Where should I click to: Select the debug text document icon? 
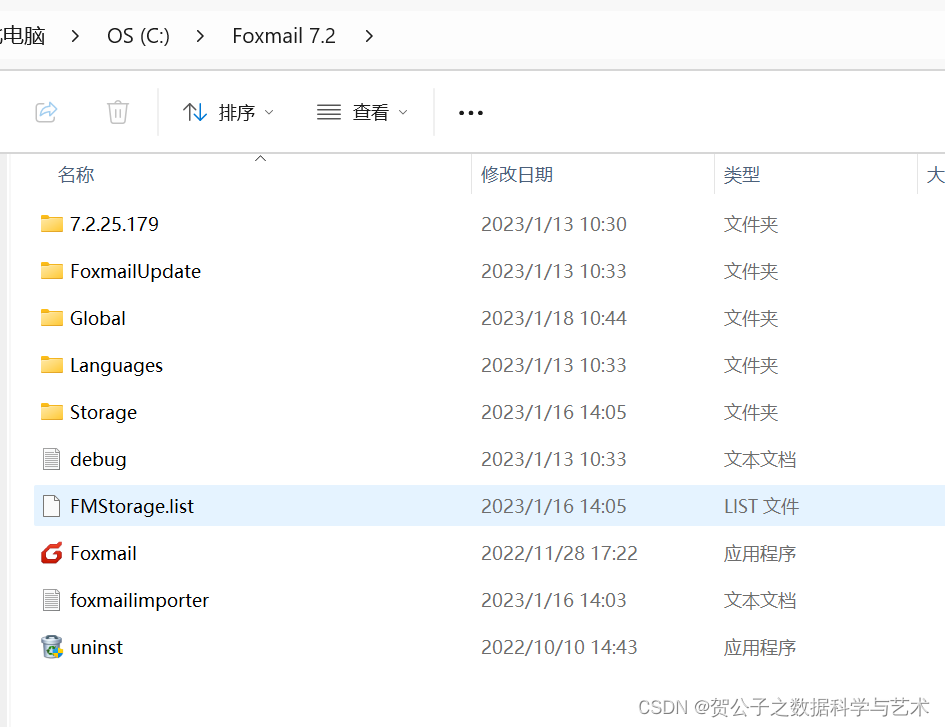click(x=52, y=459)
